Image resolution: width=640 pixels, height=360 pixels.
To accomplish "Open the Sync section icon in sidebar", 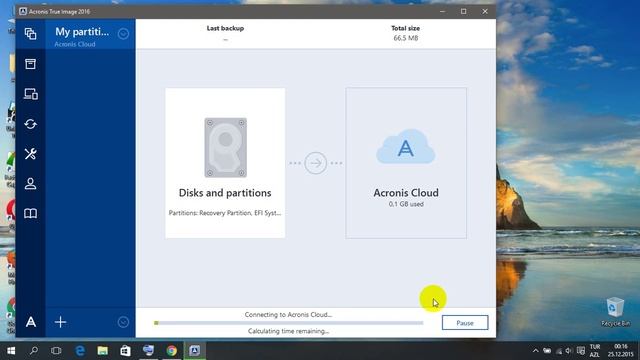I will 31,124.
